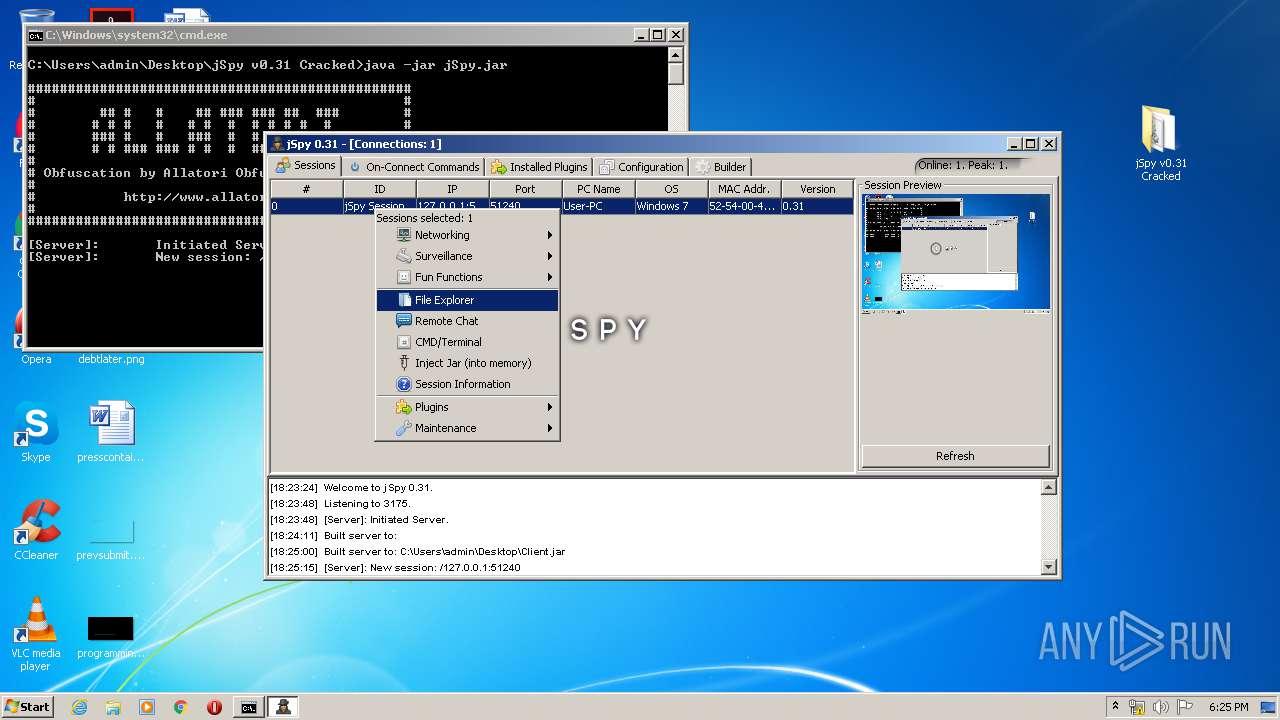This screenshot has width=1280, height=720.
Task: Show hidden tray icons arrow
Action: 1115,707
